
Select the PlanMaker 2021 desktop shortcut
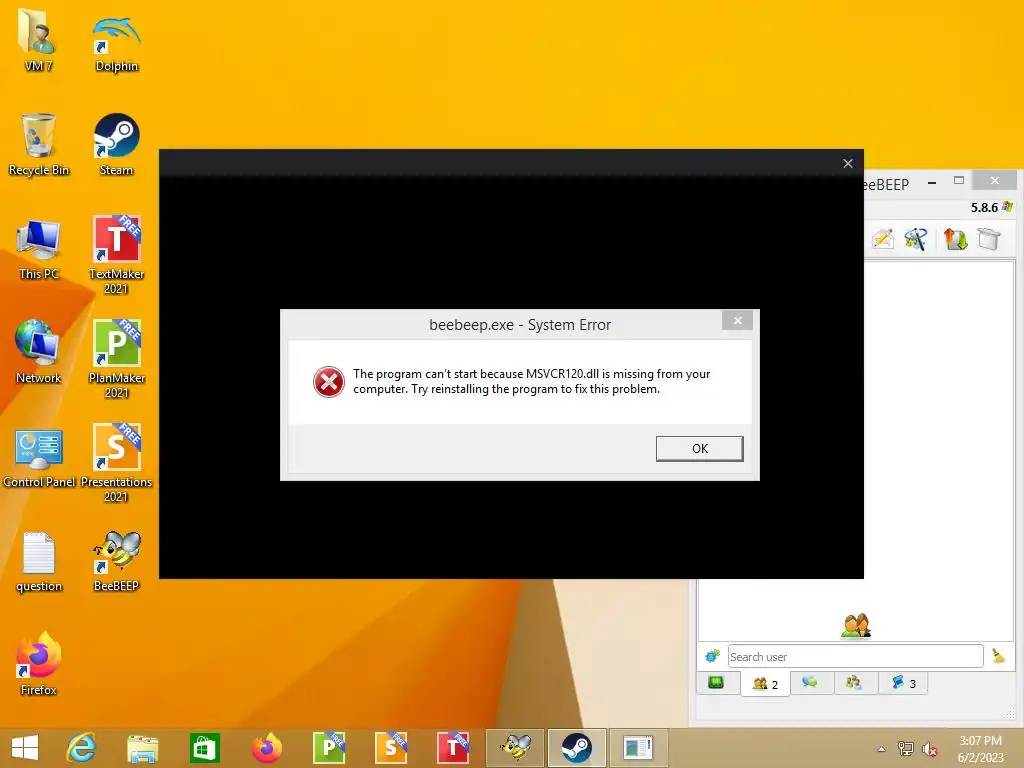[x=116, y=359]
